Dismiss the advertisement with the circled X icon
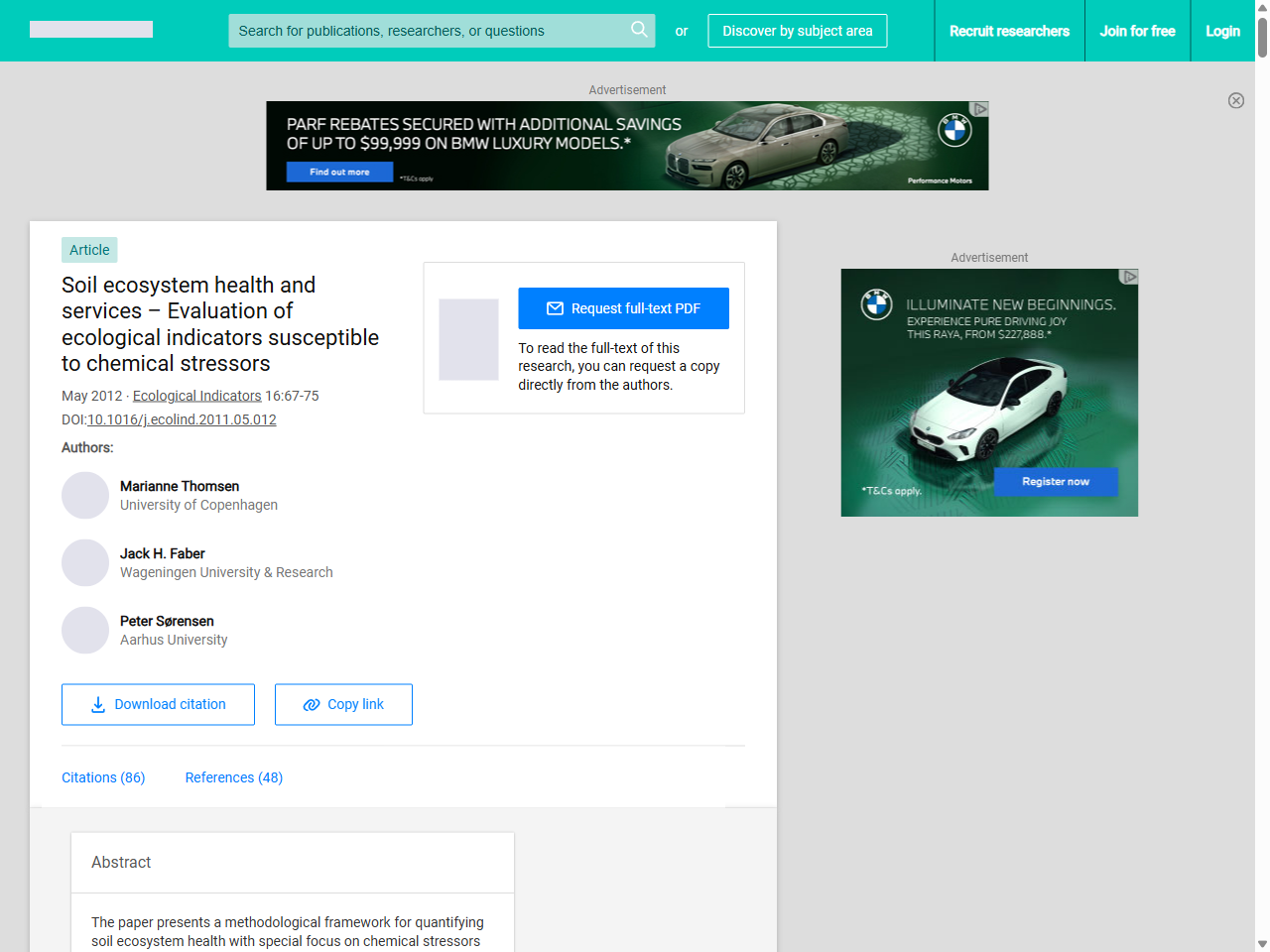 [1236, 100]
